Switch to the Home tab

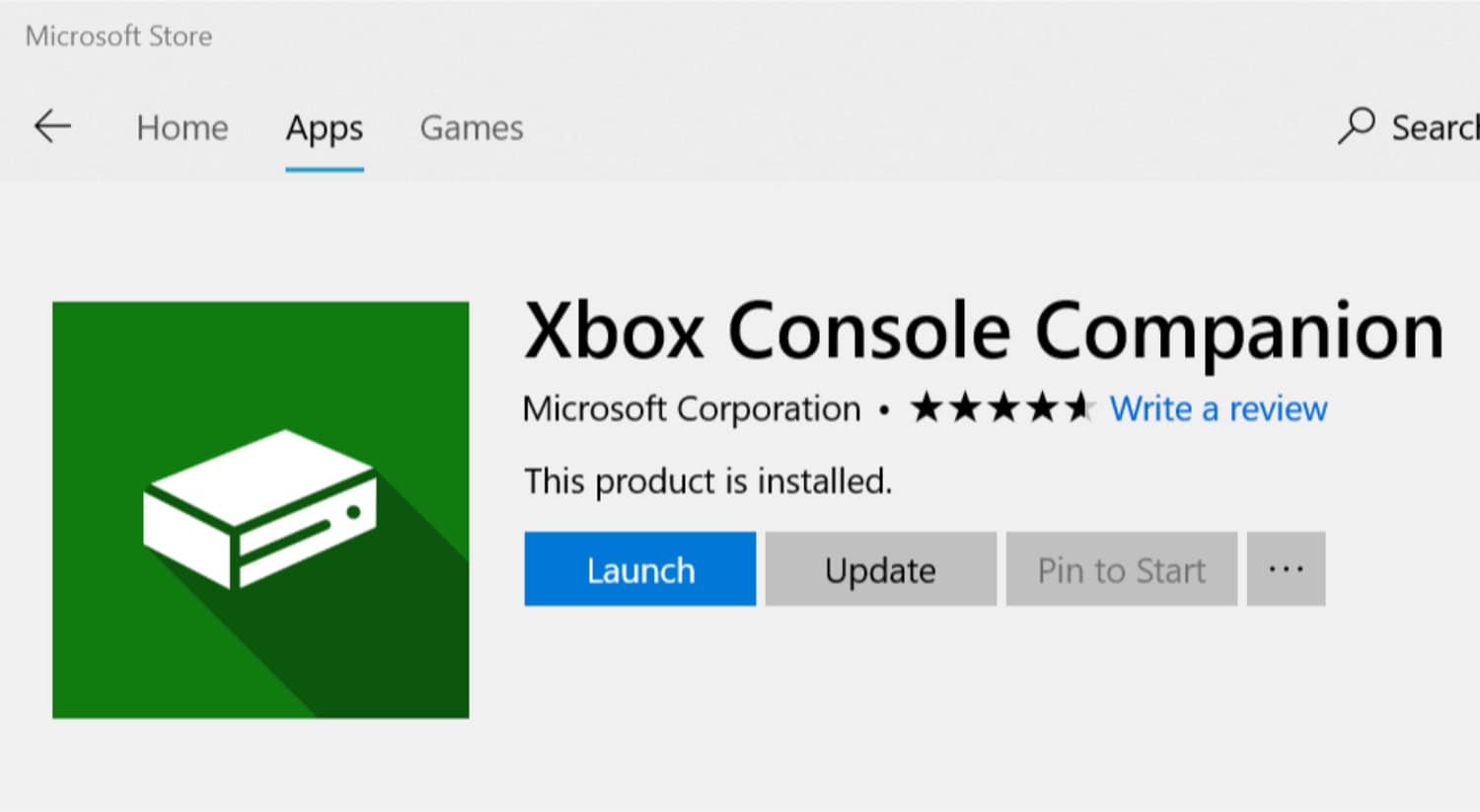(x=182, y=128)
